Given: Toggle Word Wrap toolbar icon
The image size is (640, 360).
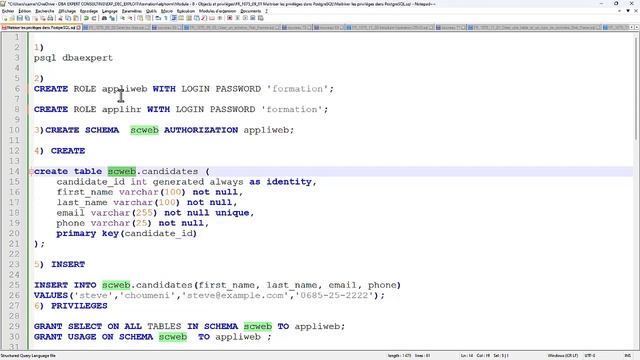Looking at the screenshot, I should tap(157, 18).
